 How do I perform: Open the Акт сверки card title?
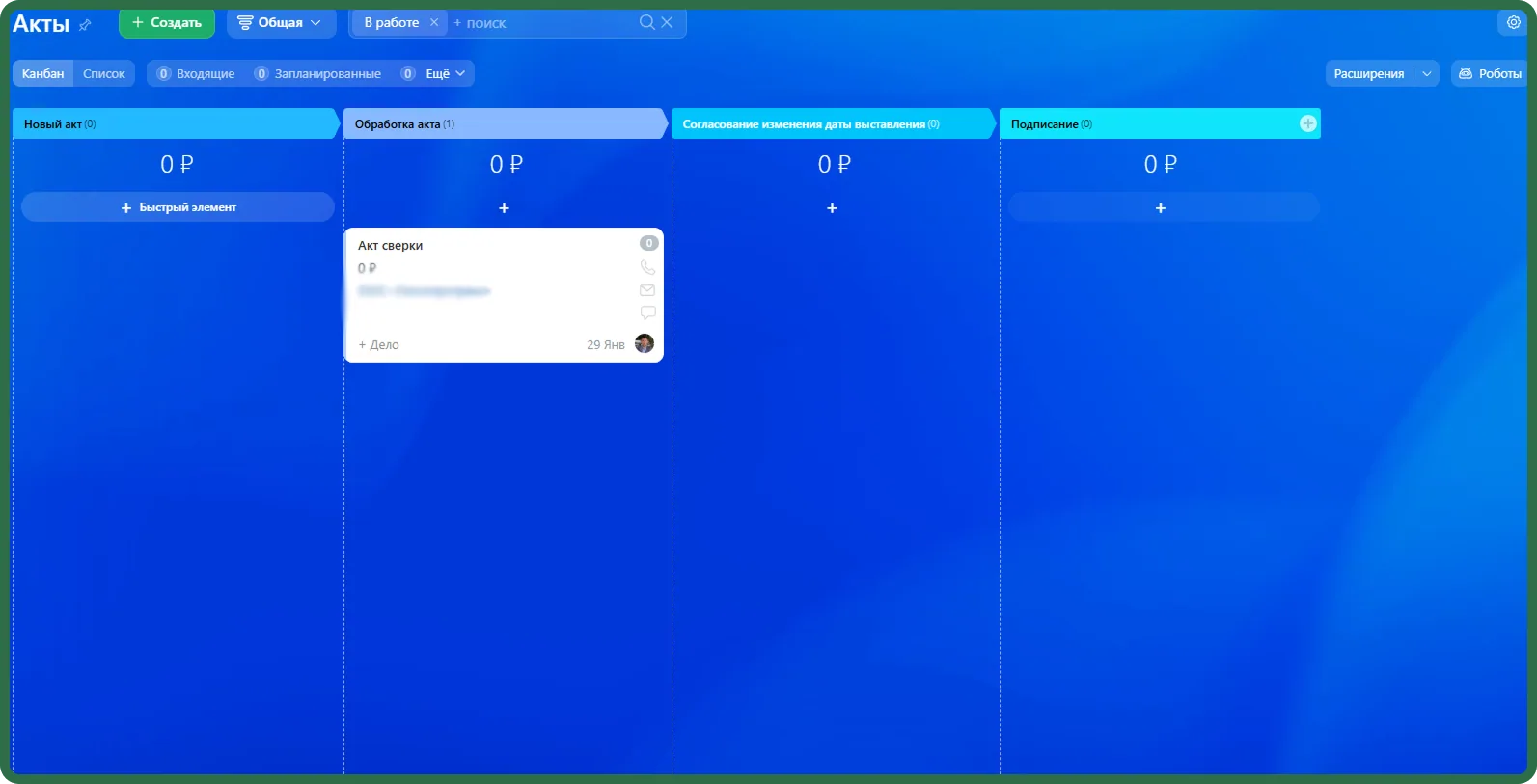click(x=390, y=245)
